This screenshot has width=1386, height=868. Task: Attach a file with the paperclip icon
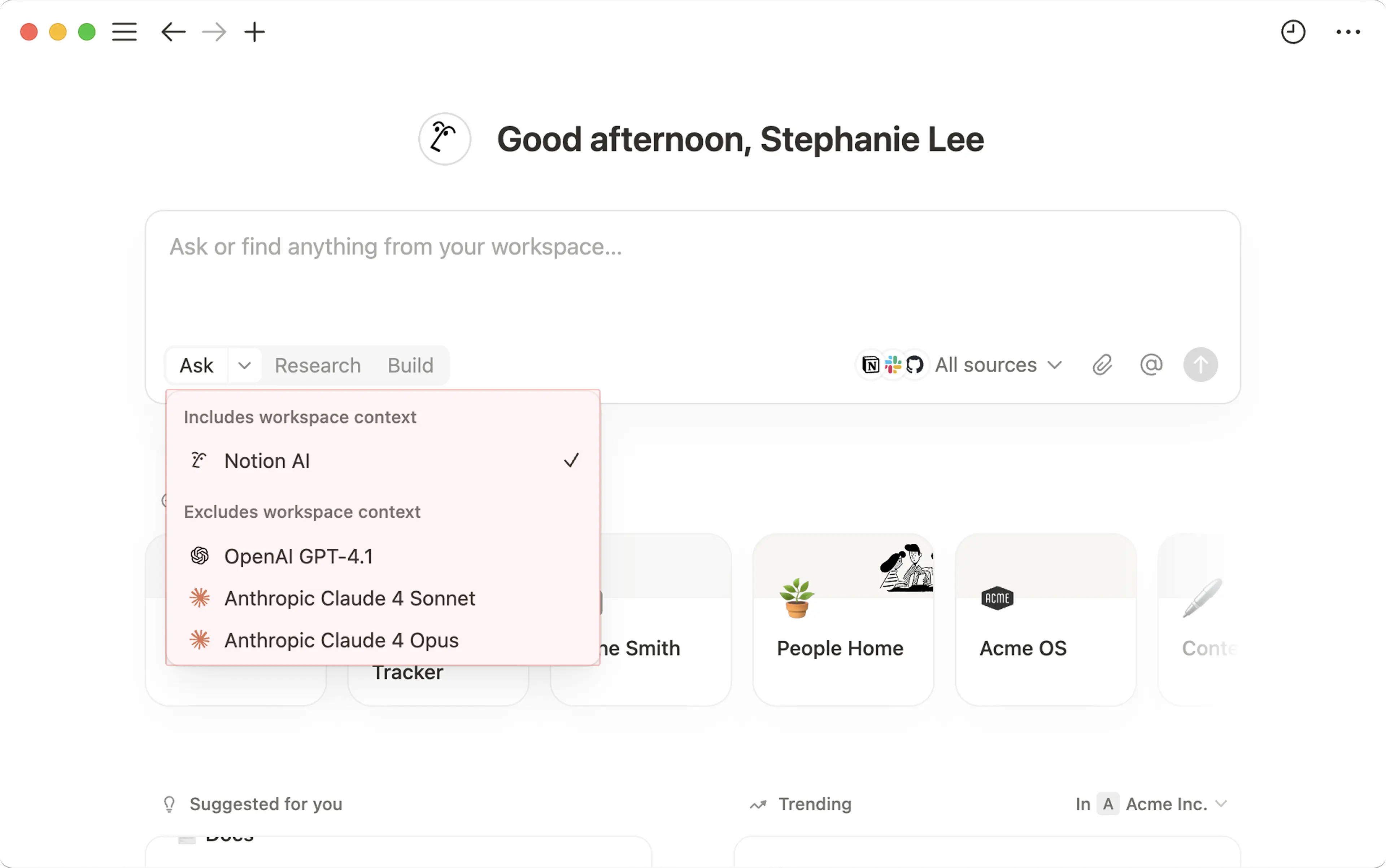(1102, 365)
